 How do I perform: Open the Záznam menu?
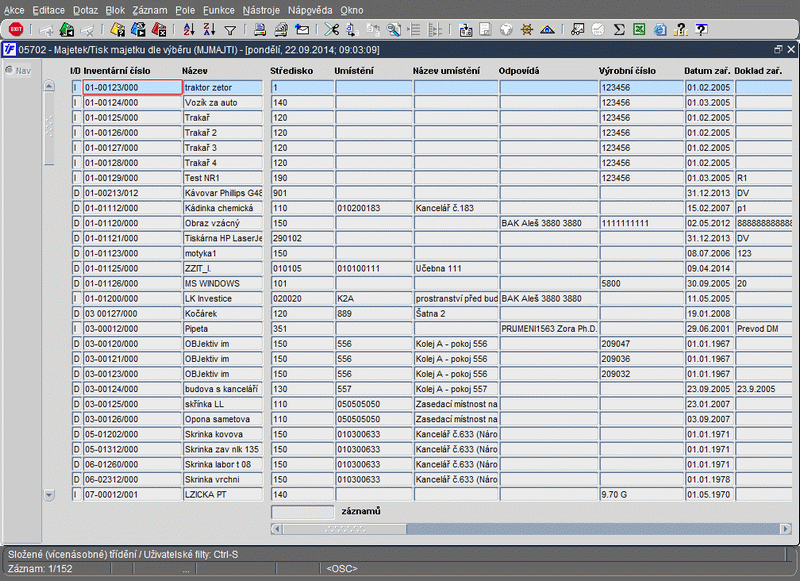click(149, 9)
